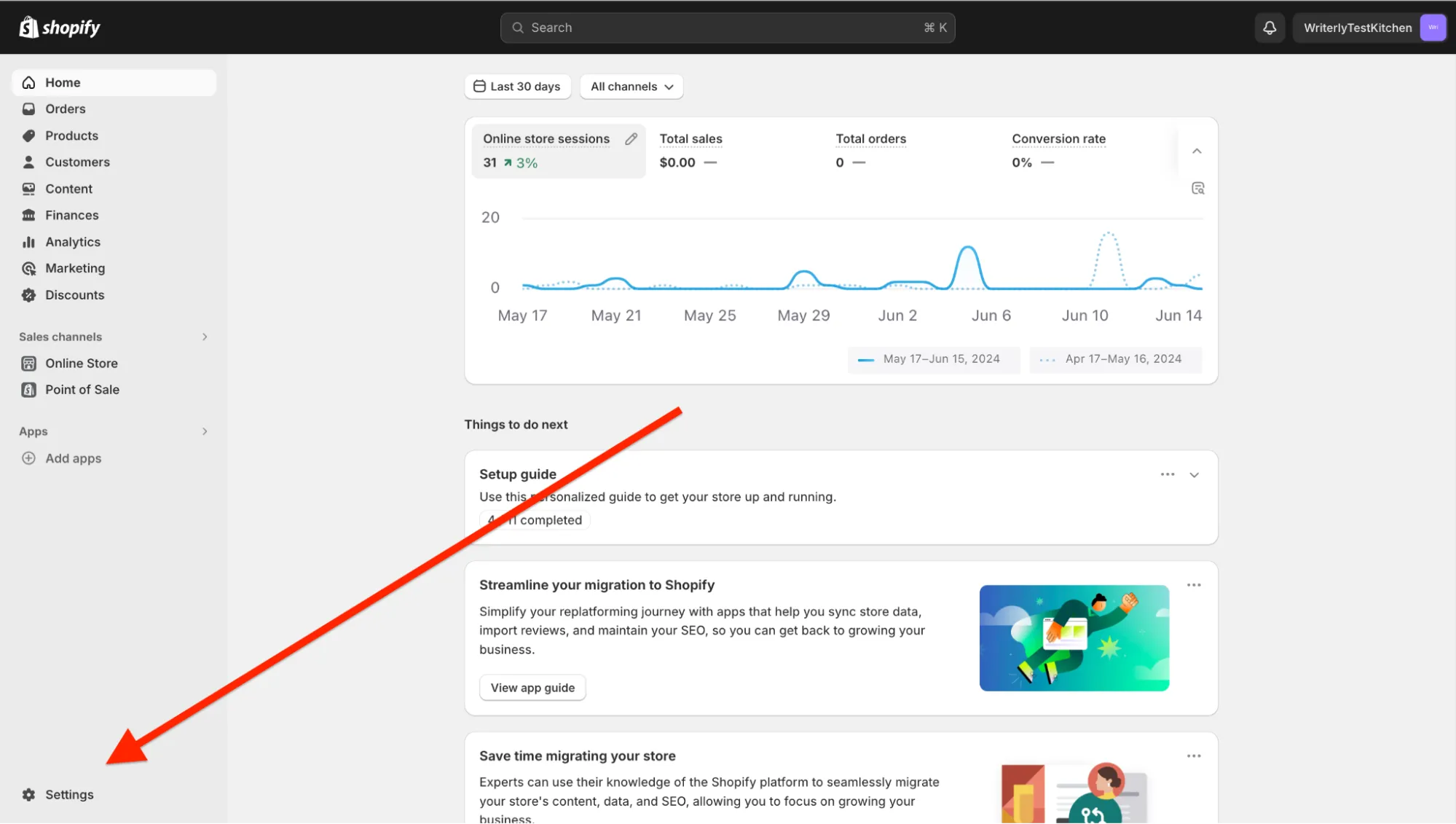Click the Jun 6 peak on the chart
Screen dimensions: 1456x824
tap(968, 248)
